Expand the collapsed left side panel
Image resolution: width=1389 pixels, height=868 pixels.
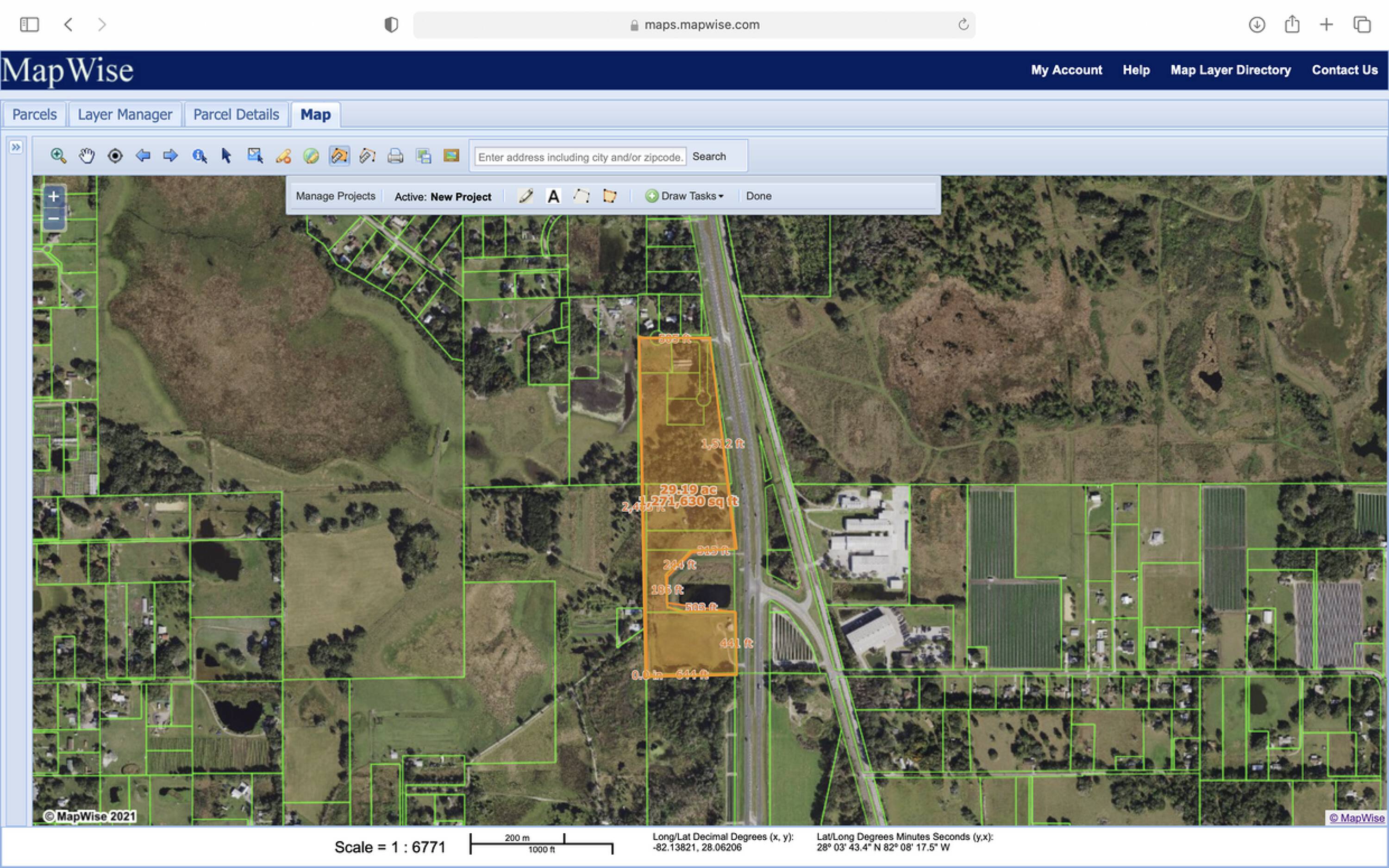(x=15, y=148)
